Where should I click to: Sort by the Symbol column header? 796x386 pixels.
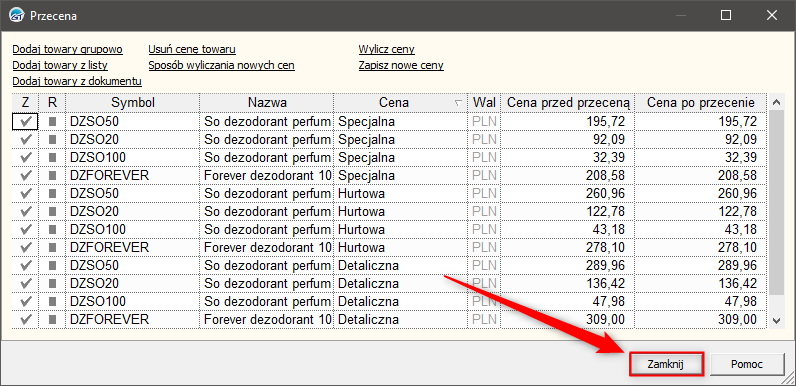point(133,103)
